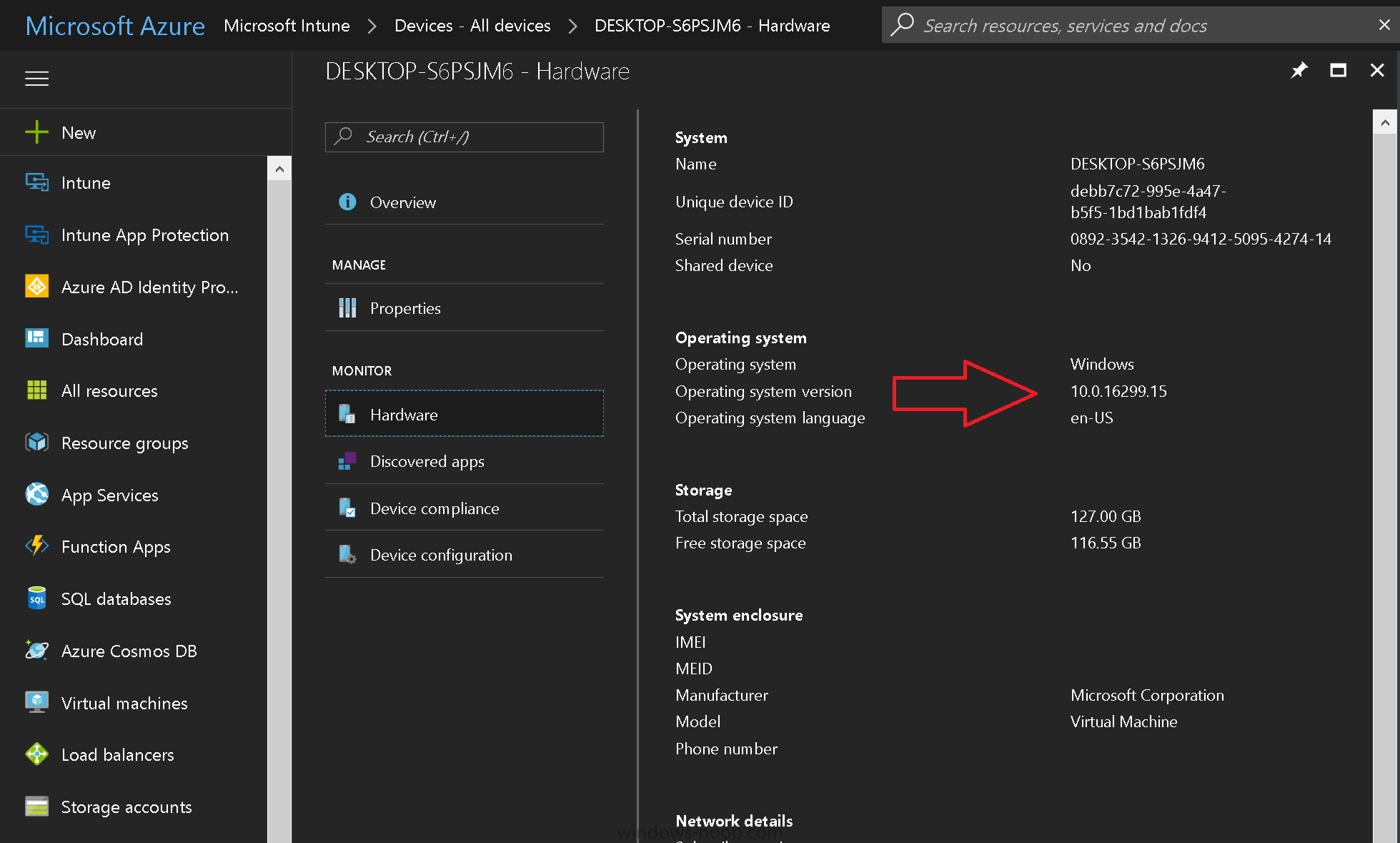Click OS version value 10.0.16299.15
Screen dimensions: 1400x843
1118,391
